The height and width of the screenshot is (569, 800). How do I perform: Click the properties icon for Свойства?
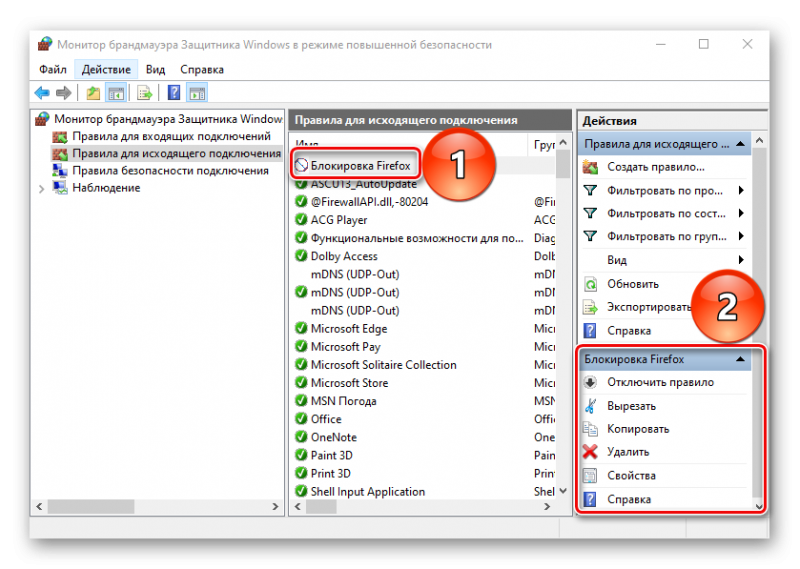(x=590, y=476)
